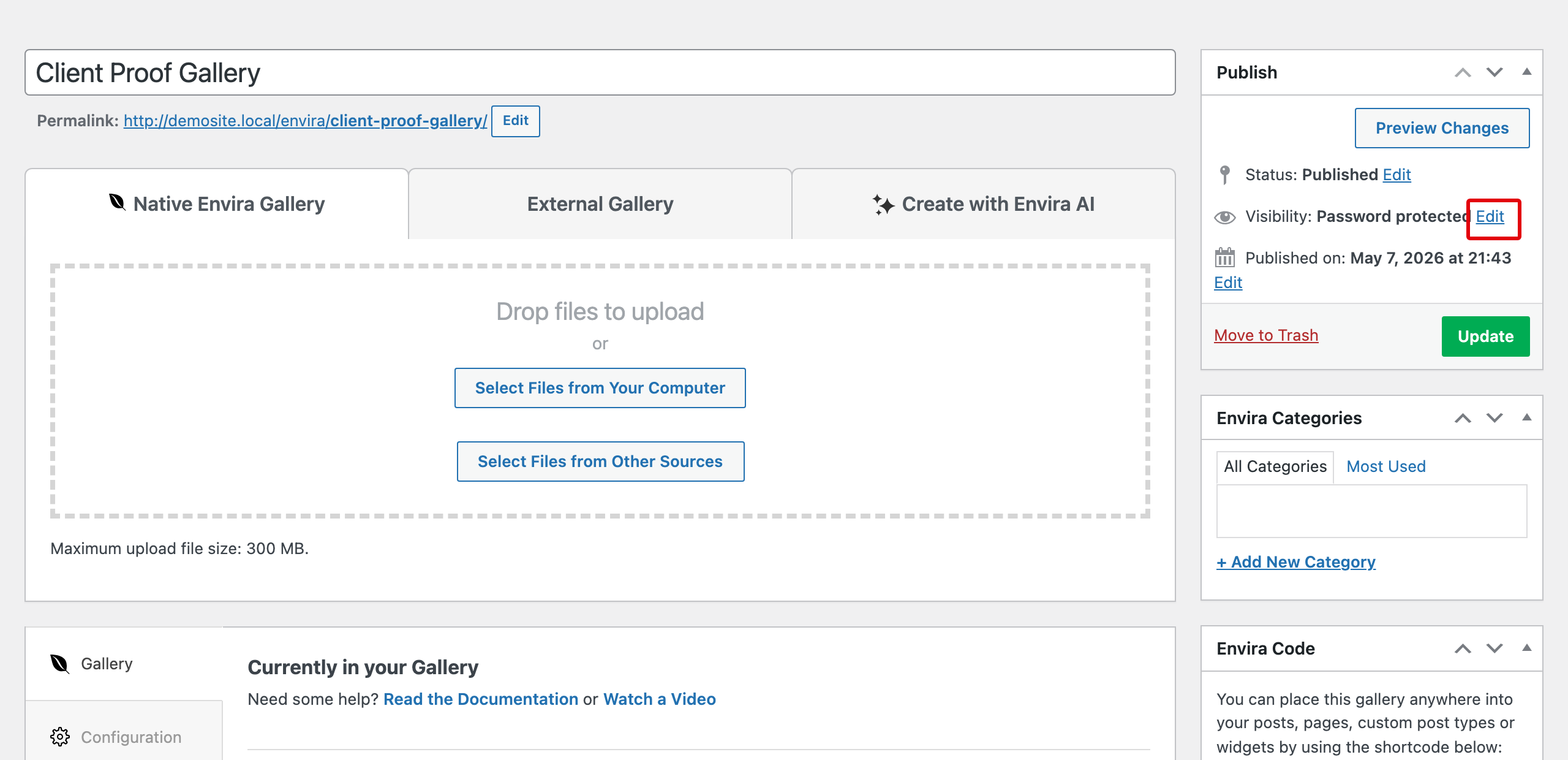Open the Create with Envira AI tab

click(984, 204)
